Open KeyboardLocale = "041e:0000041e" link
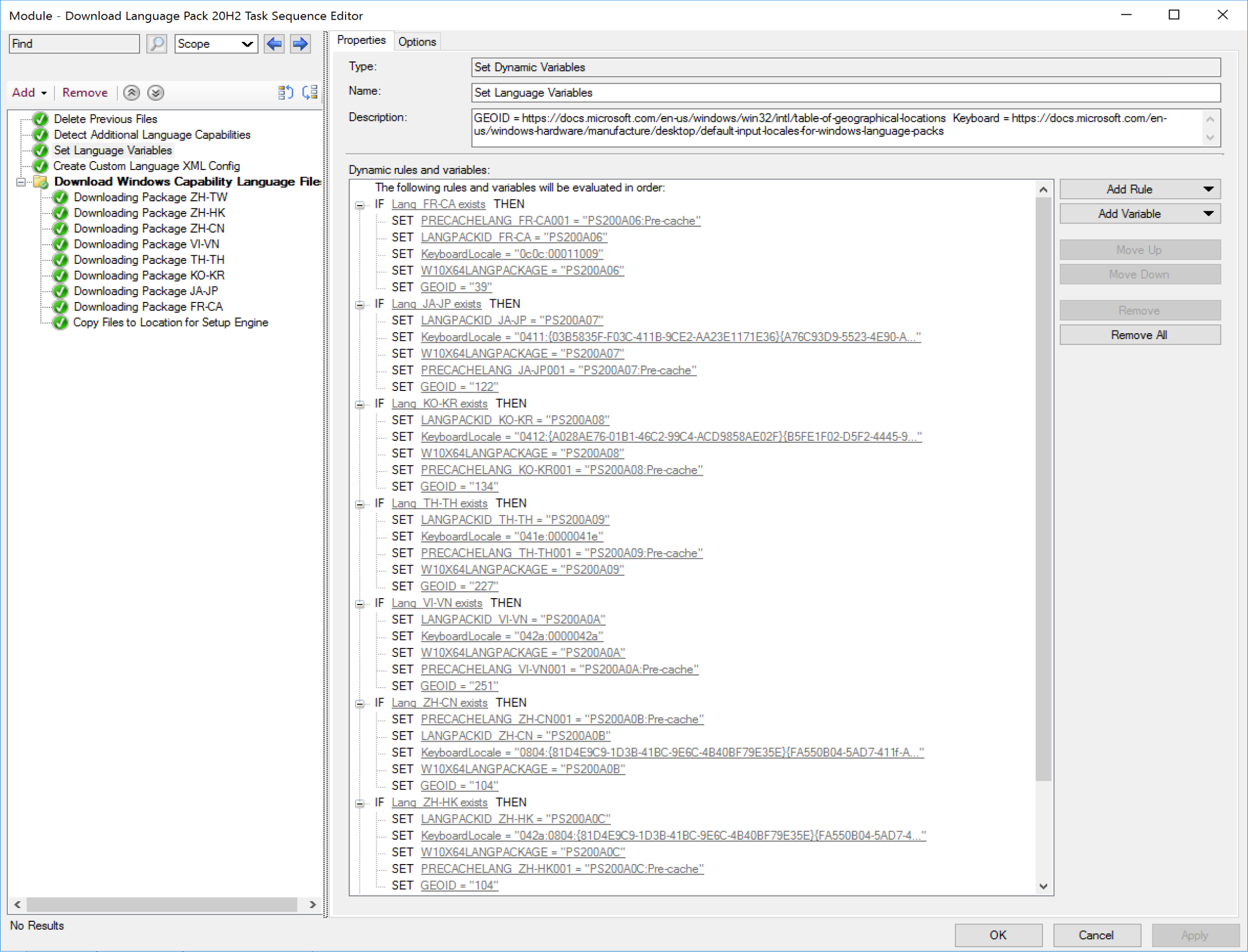Image resolution: width=1248 pixels, height=952 pixels. (x=512, y=536)
